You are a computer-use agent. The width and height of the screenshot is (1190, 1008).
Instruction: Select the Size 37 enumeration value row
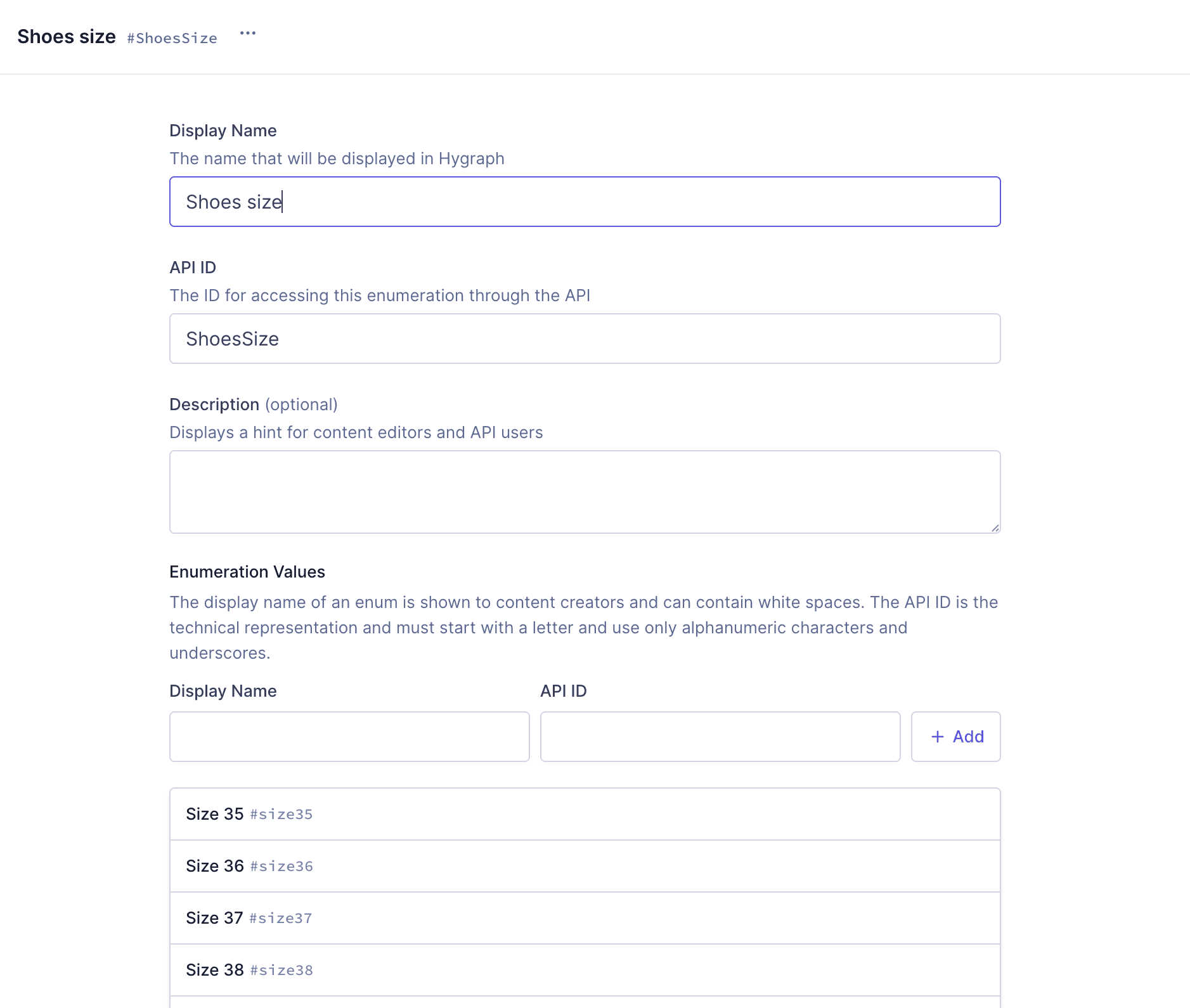[584, 918]
